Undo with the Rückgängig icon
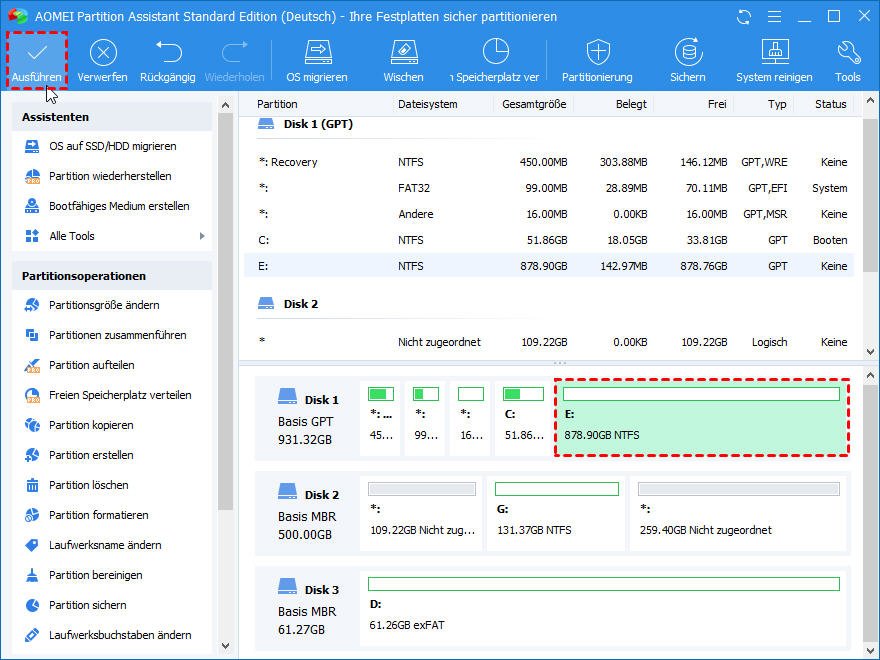Image resolution: width=880 pixels, height=660 pixels. (x=168, y=53)
